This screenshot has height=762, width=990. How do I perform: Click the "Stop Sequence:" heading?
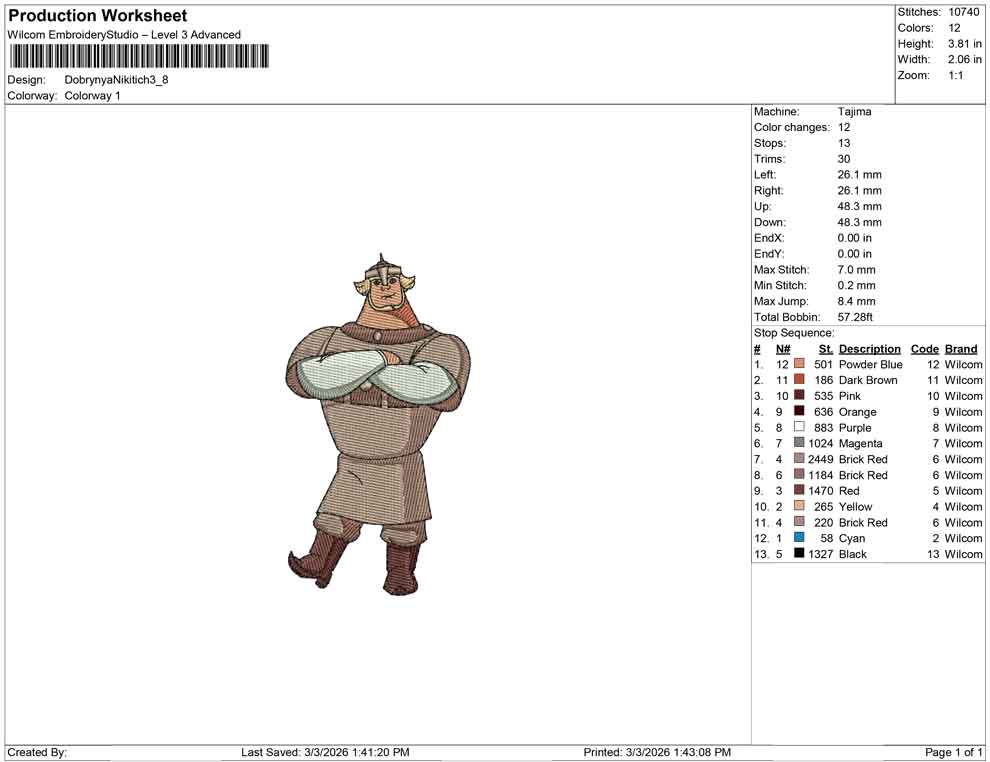tap(794, 333)
